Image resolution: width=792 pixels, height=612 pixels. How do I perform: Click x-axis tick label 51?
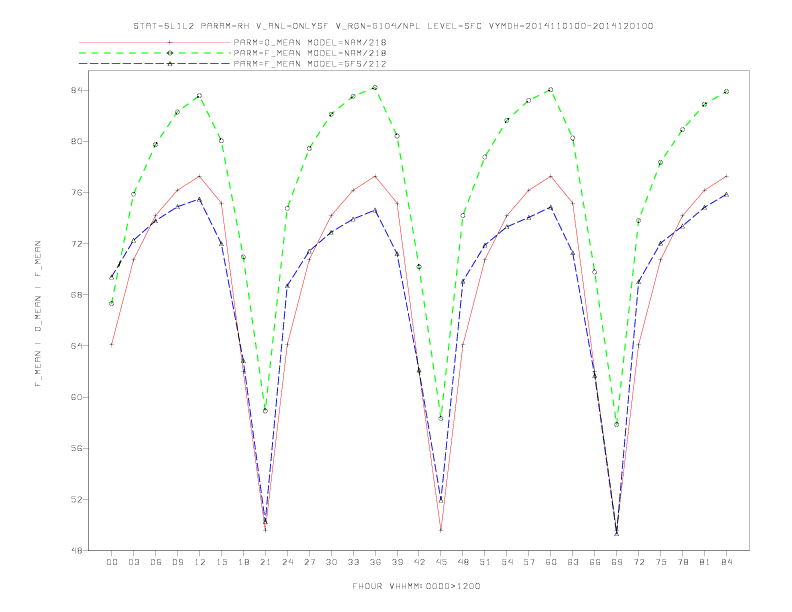click(x=485, y=562)
